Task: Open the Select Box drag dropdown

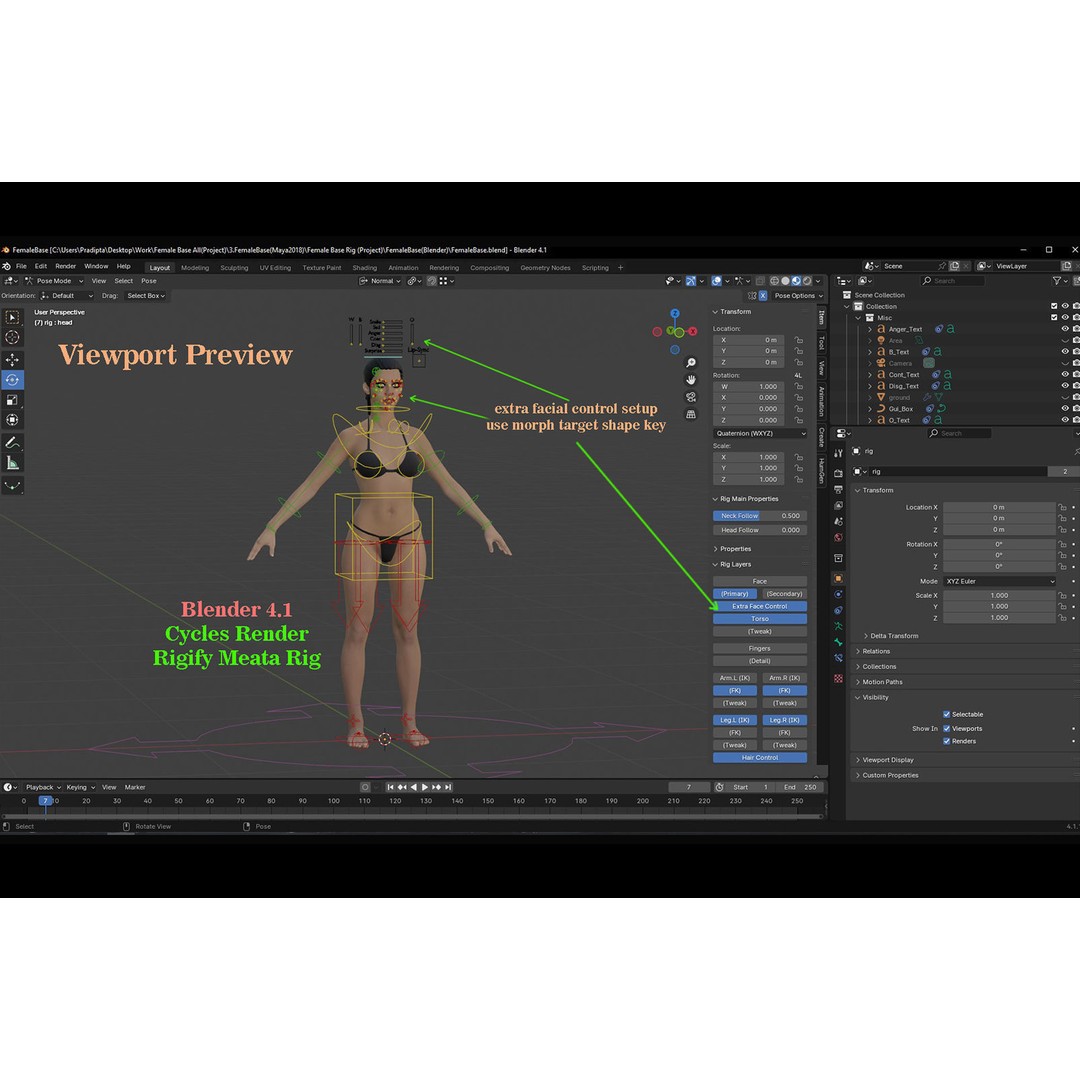Action: [145, 296]
